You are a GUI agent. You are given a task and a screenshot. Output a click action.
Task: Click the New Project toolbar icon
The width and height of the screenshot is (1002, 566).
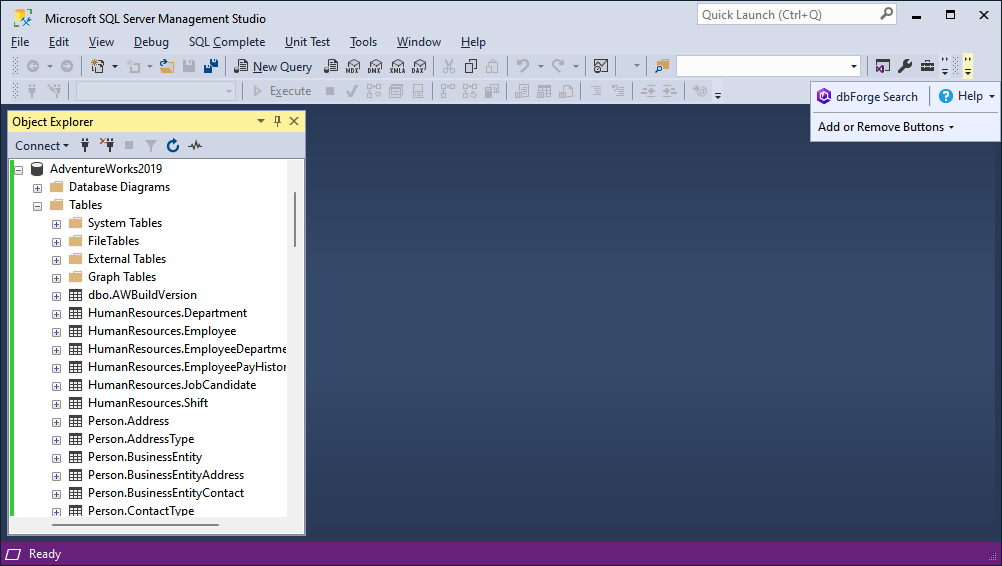(98, 66)
